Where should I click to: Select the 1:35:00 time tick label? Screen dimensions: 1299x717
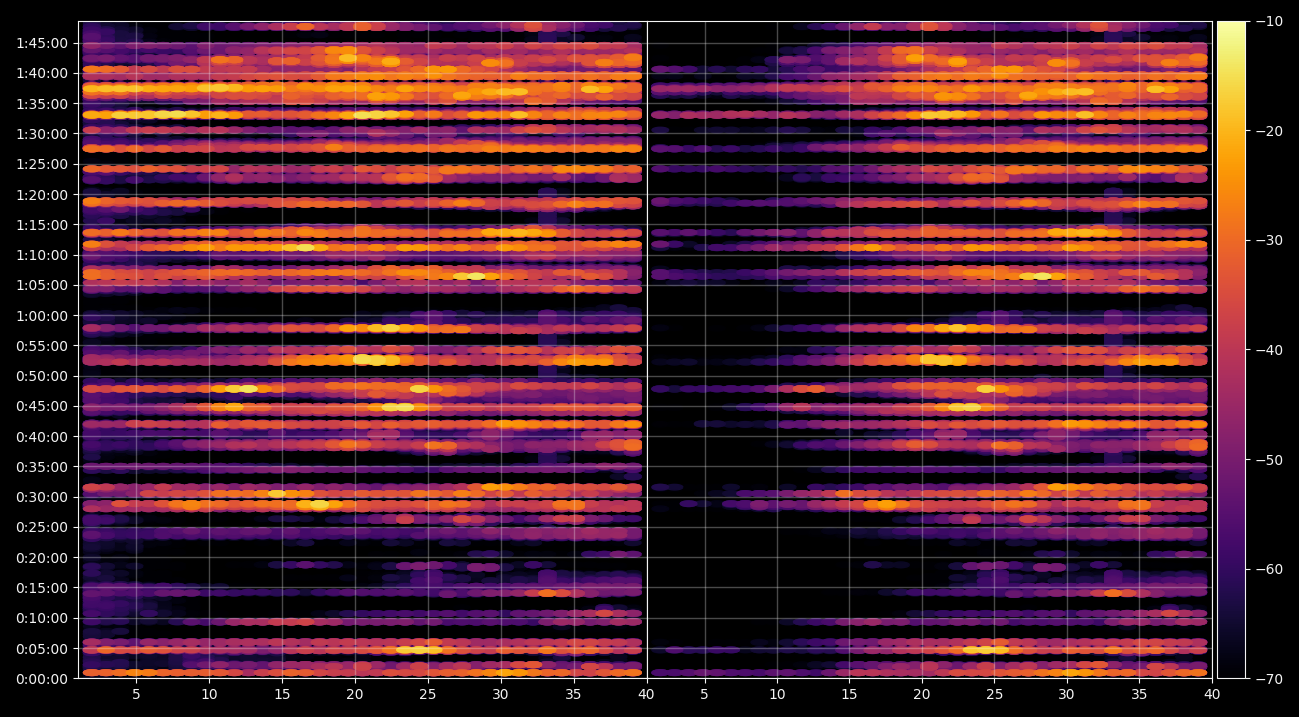[42, 103]
